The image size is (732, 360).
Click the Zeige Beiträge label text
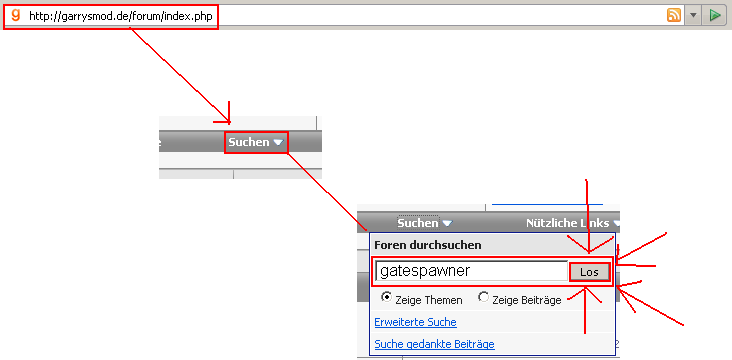point(527,300)
